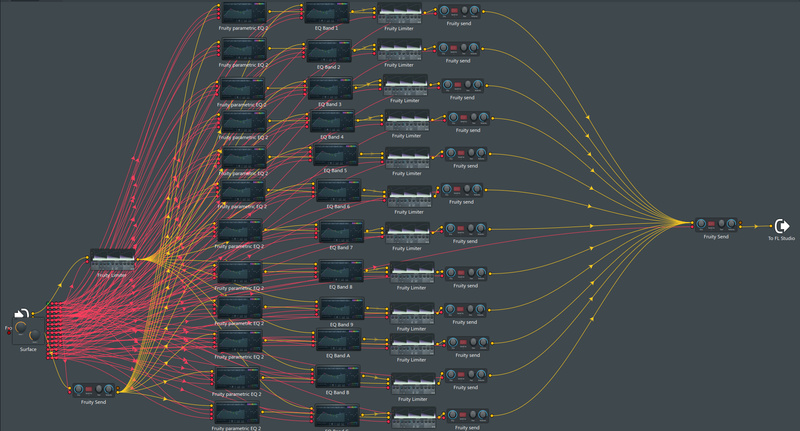Viewport: 800px width, 431px height.
Task: Select Fruity Limiter connected to EQ Band 6
Action: (409, 197)
